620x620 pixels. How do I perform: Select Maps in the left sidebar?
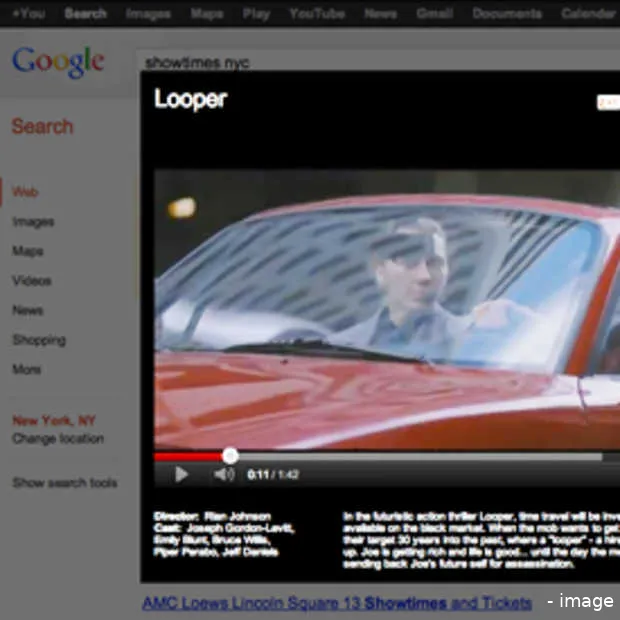tap(28, 251)
